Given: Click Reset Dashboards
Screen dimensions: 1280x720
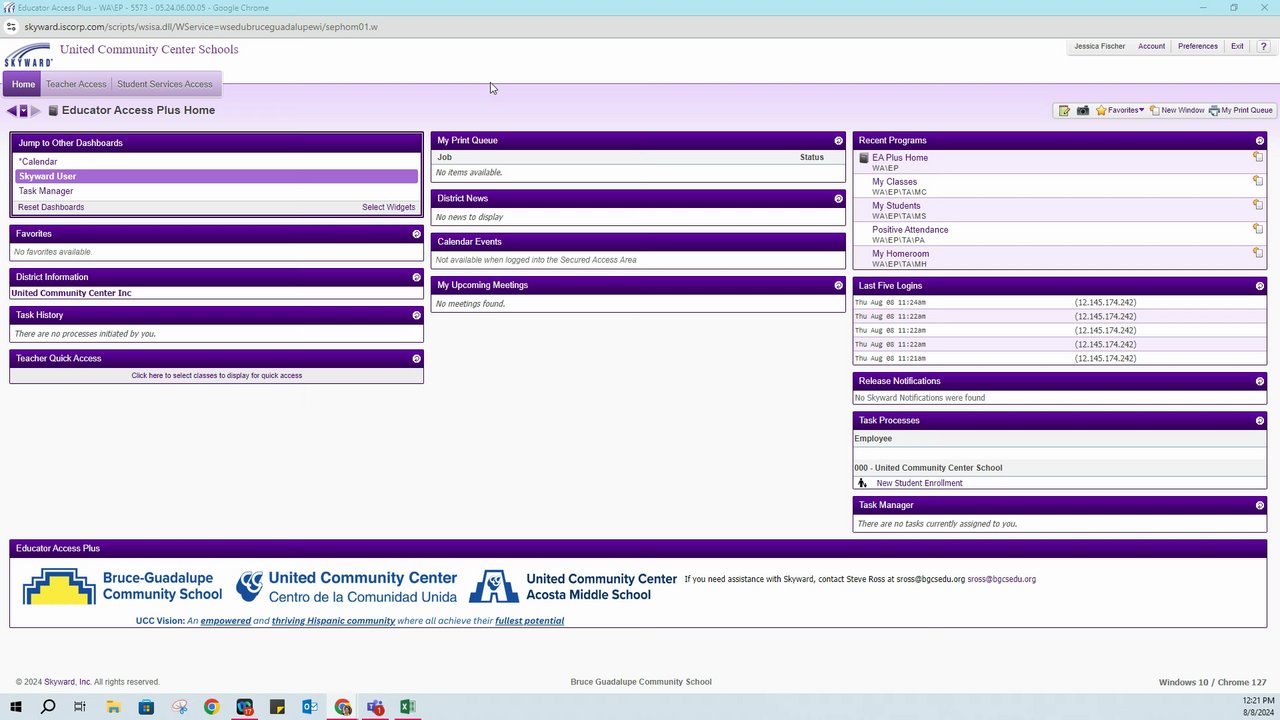Looking at the screenshot, I should [51, 207].
